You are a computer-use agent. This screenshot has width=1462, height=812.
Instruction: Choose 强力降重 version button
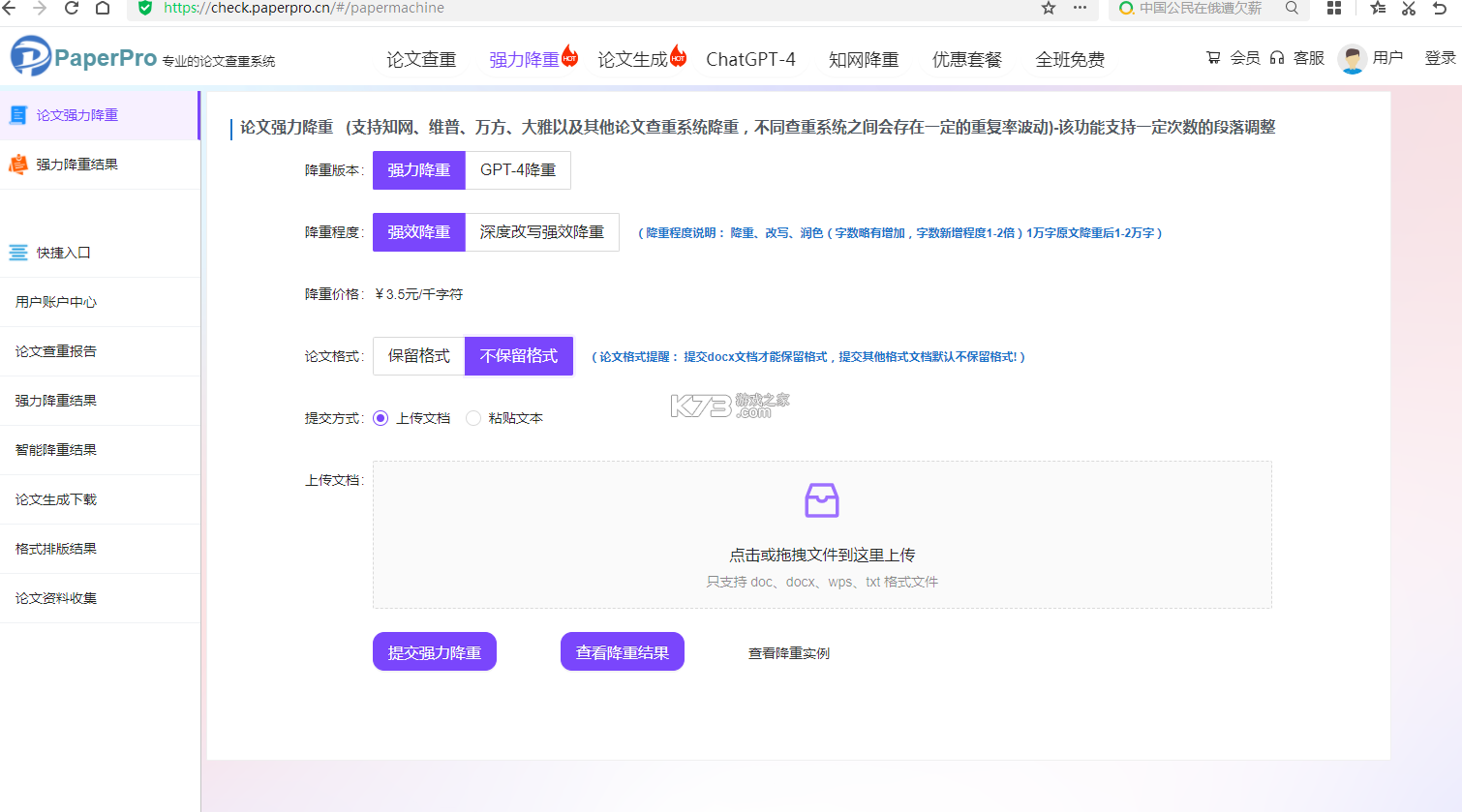(x=419, y=170)
